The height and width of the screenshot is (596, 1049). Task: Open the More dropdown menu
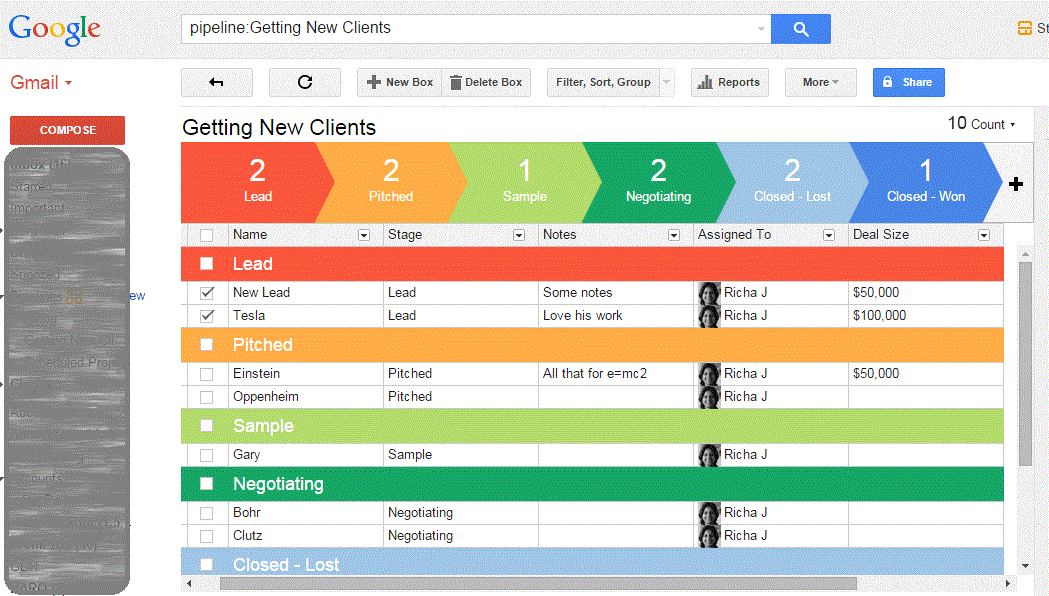[x=820, y=83]
